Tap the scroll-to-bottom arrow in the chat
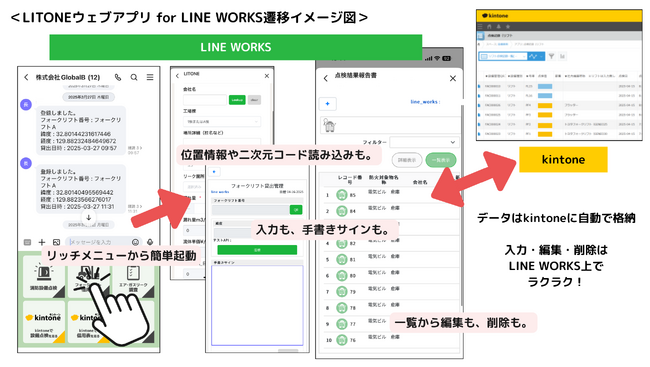The width and height of the screenshot is (650, 367). click(x=89, y=217)
